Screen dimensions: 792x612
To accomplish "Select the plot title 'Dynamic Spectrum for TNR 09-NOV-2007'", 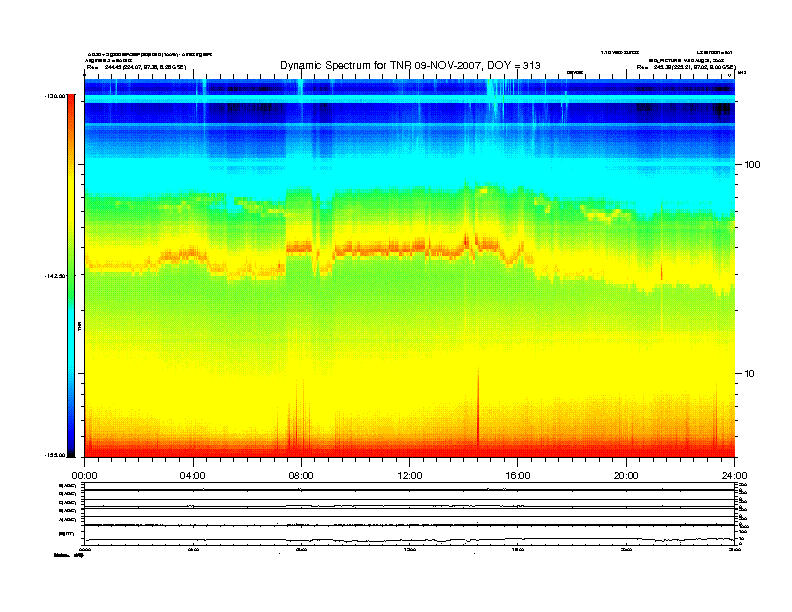I will [382, 65].
